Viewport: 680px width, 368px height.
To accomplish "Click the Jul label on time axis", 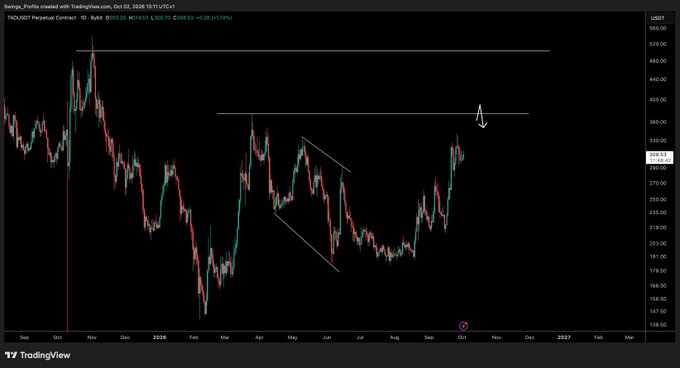I will pyautogui.click(x=360, y=337).
